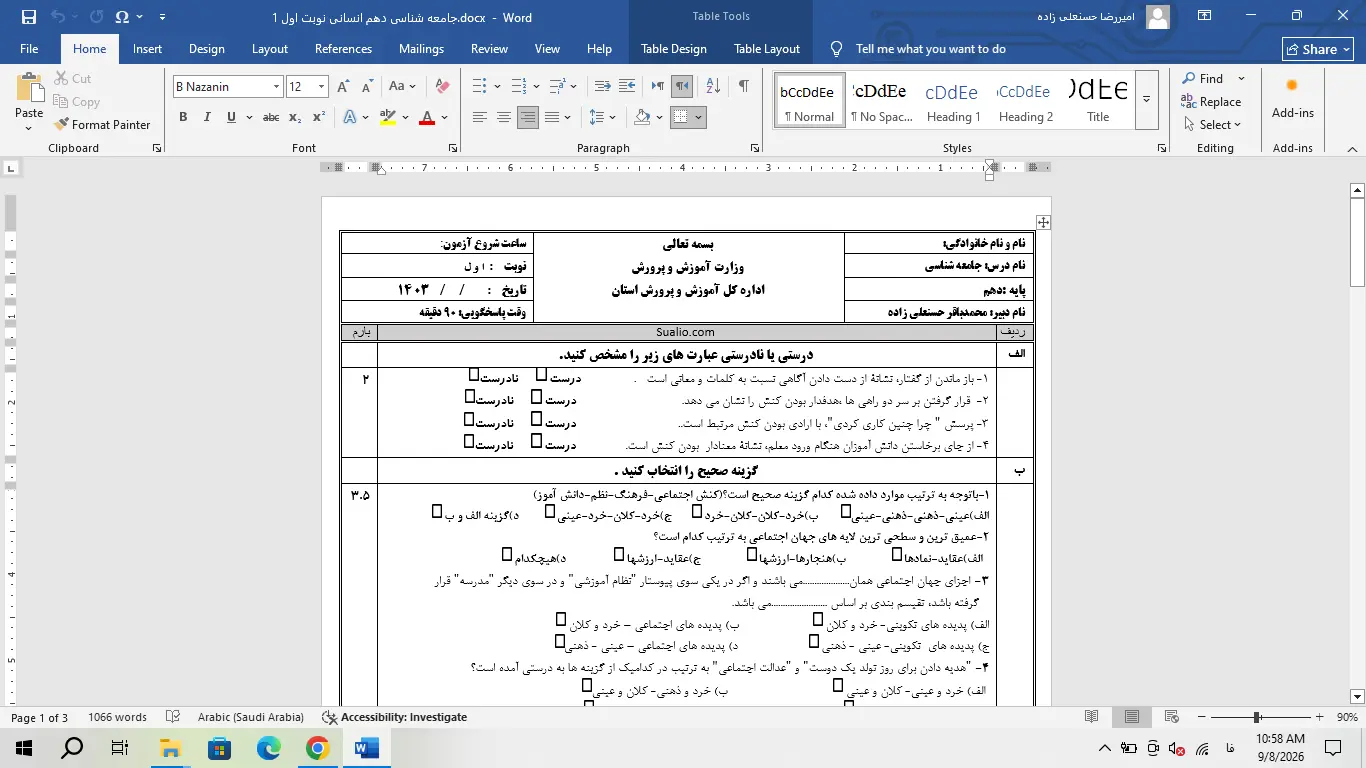Open the Borders dropdown arrow
The width and height of the screenshot is (1366, 768).
699,117
